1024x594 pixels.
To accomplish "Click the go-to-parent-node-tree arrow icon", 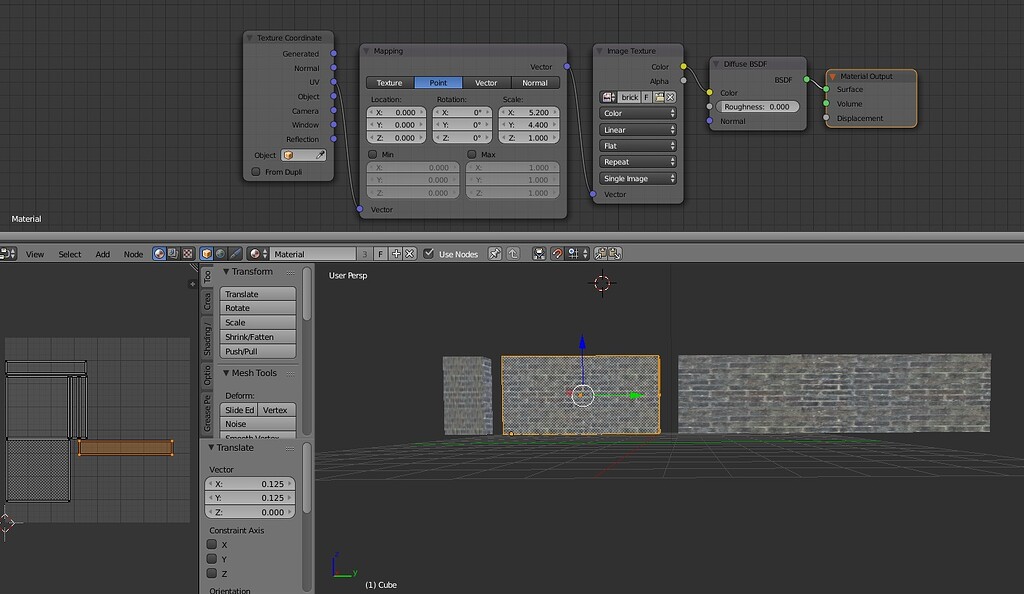I will click(x=512, y=253).
